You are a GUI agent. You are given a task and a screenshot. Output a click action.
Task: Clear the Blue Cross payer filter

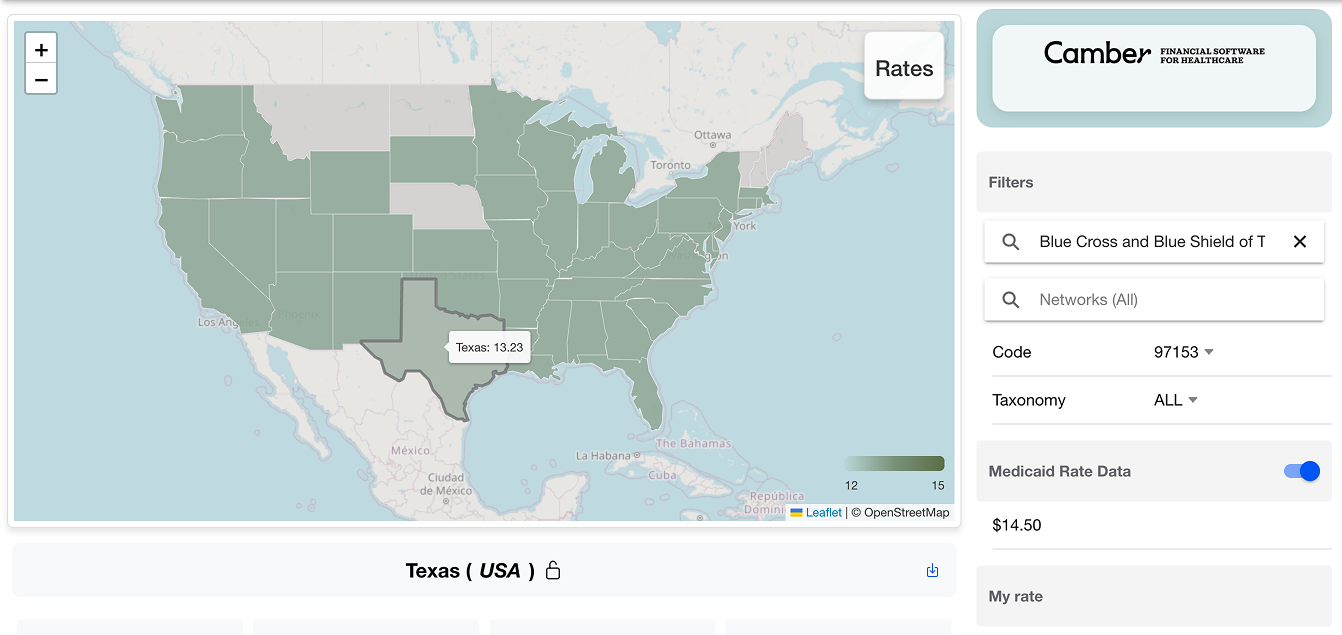(1299, 241)
